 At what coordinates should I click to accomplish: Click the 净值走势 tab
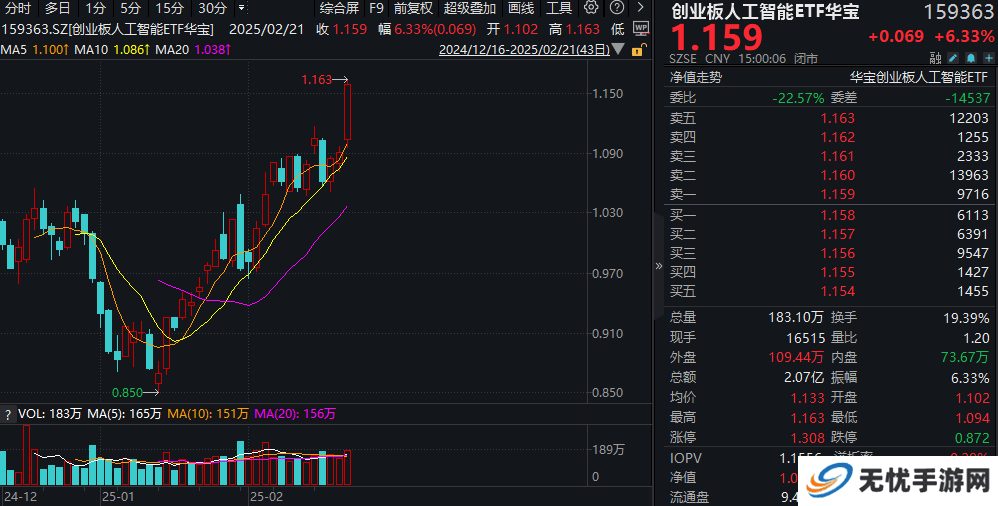point(696,78)
